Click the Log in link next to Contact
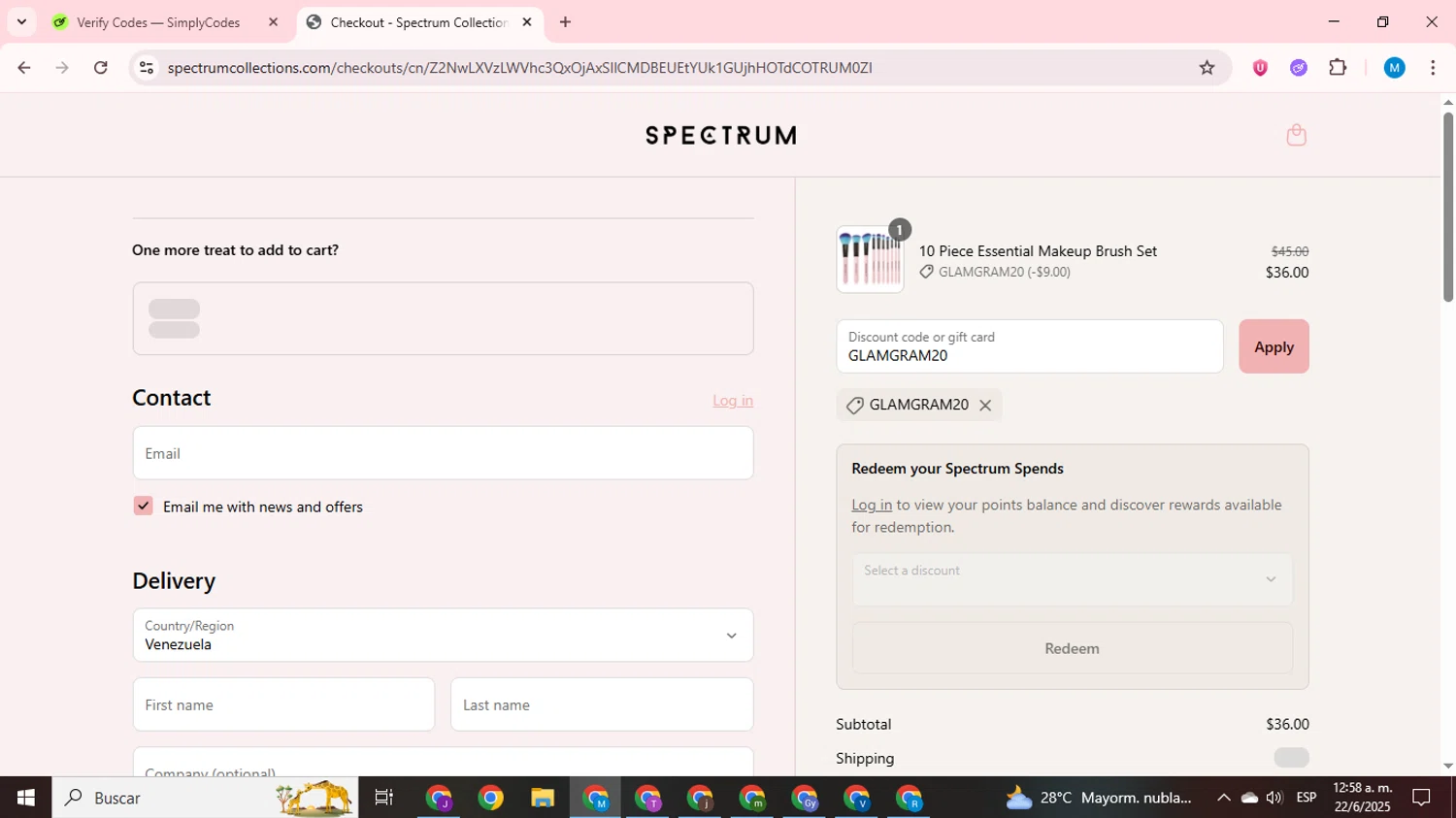The width and height of the screenshot is (1456, 818). pyautogui.click(x=733, y=401)
